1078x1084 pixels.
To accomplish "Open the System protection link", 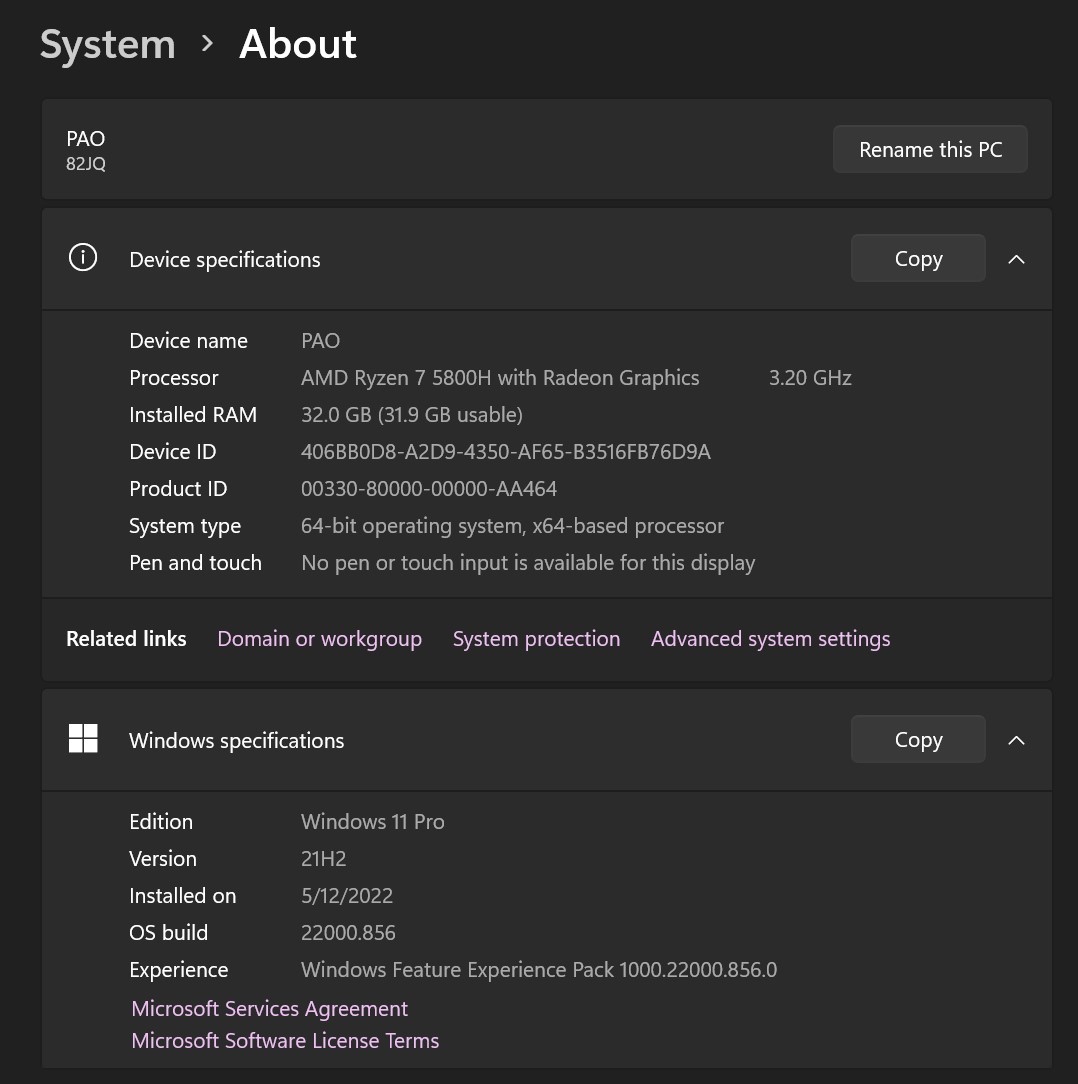I will (536, 639).
